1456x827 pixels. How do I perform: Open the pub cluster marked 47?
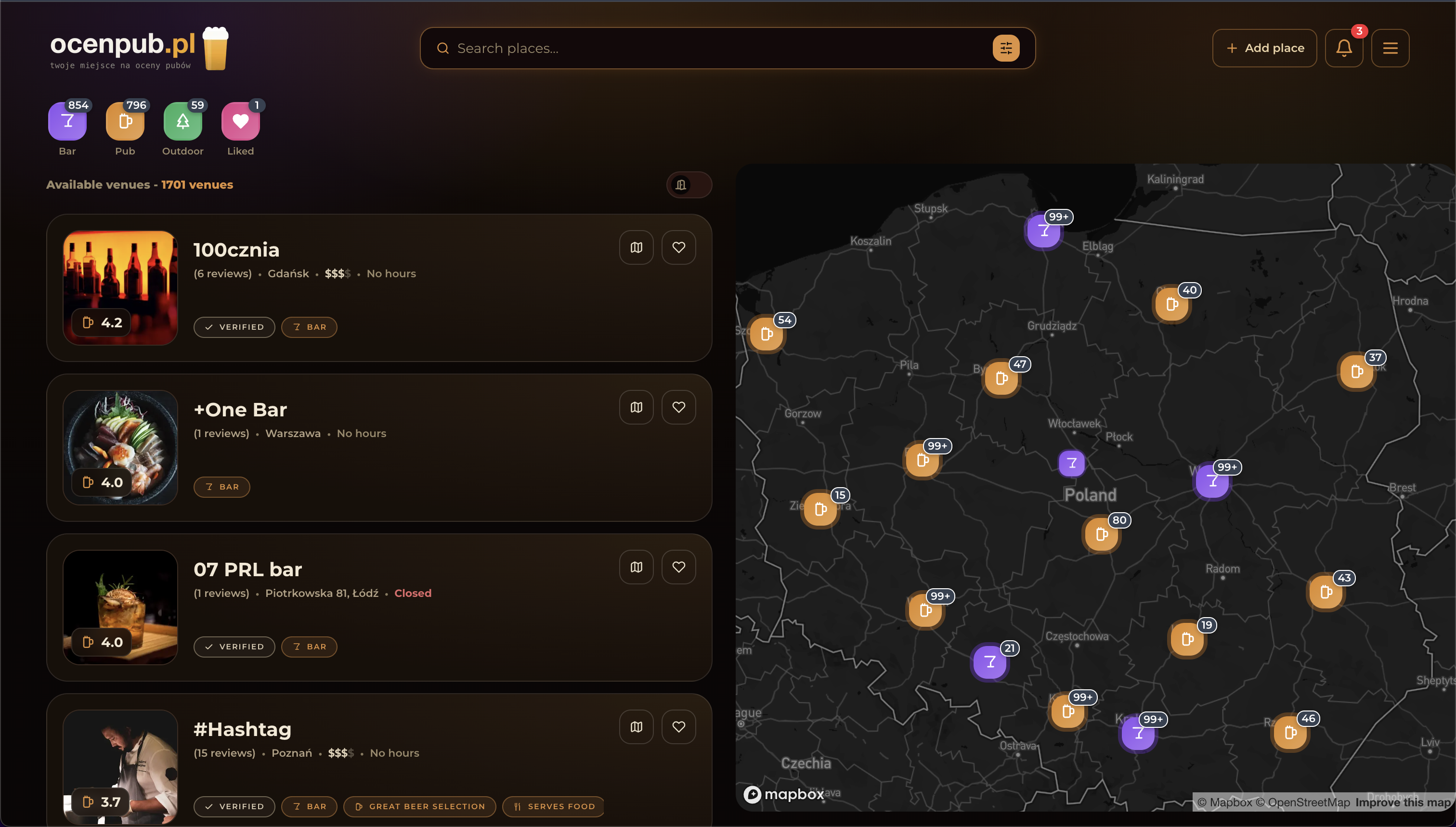click(1001, 378)
